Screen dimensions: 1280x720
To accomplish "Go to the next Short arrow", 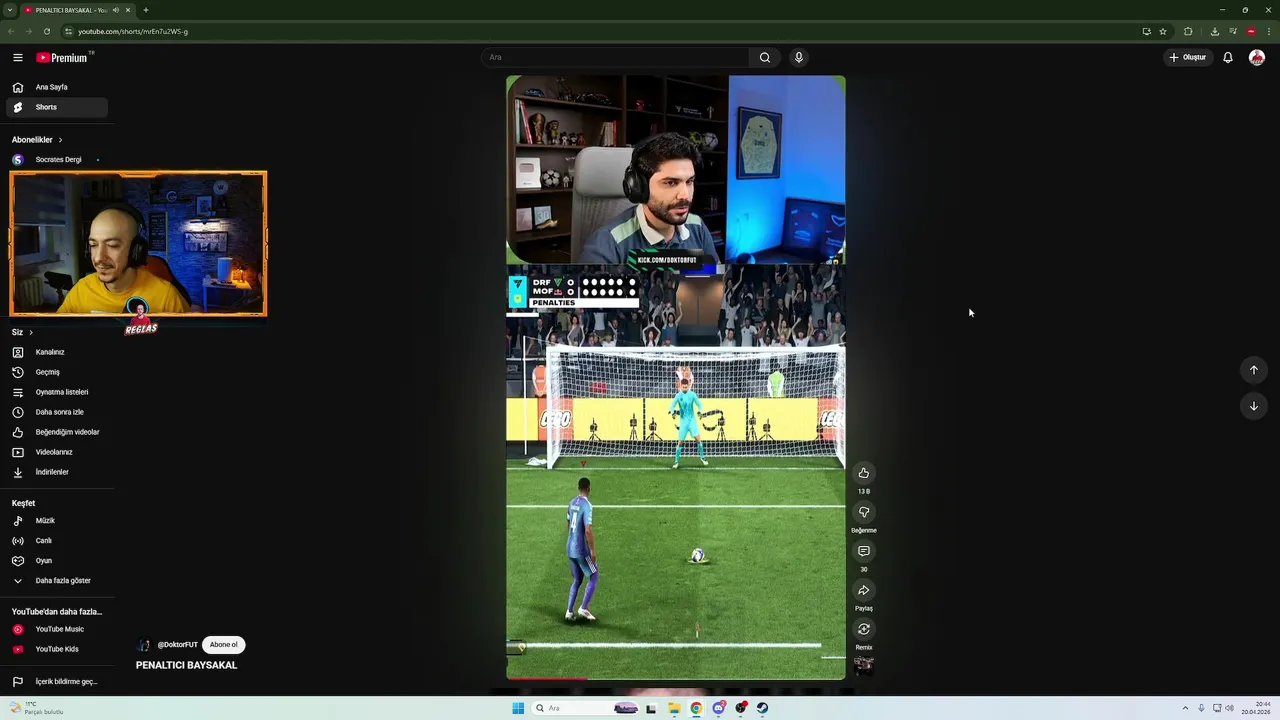I will pos(1254,406).
